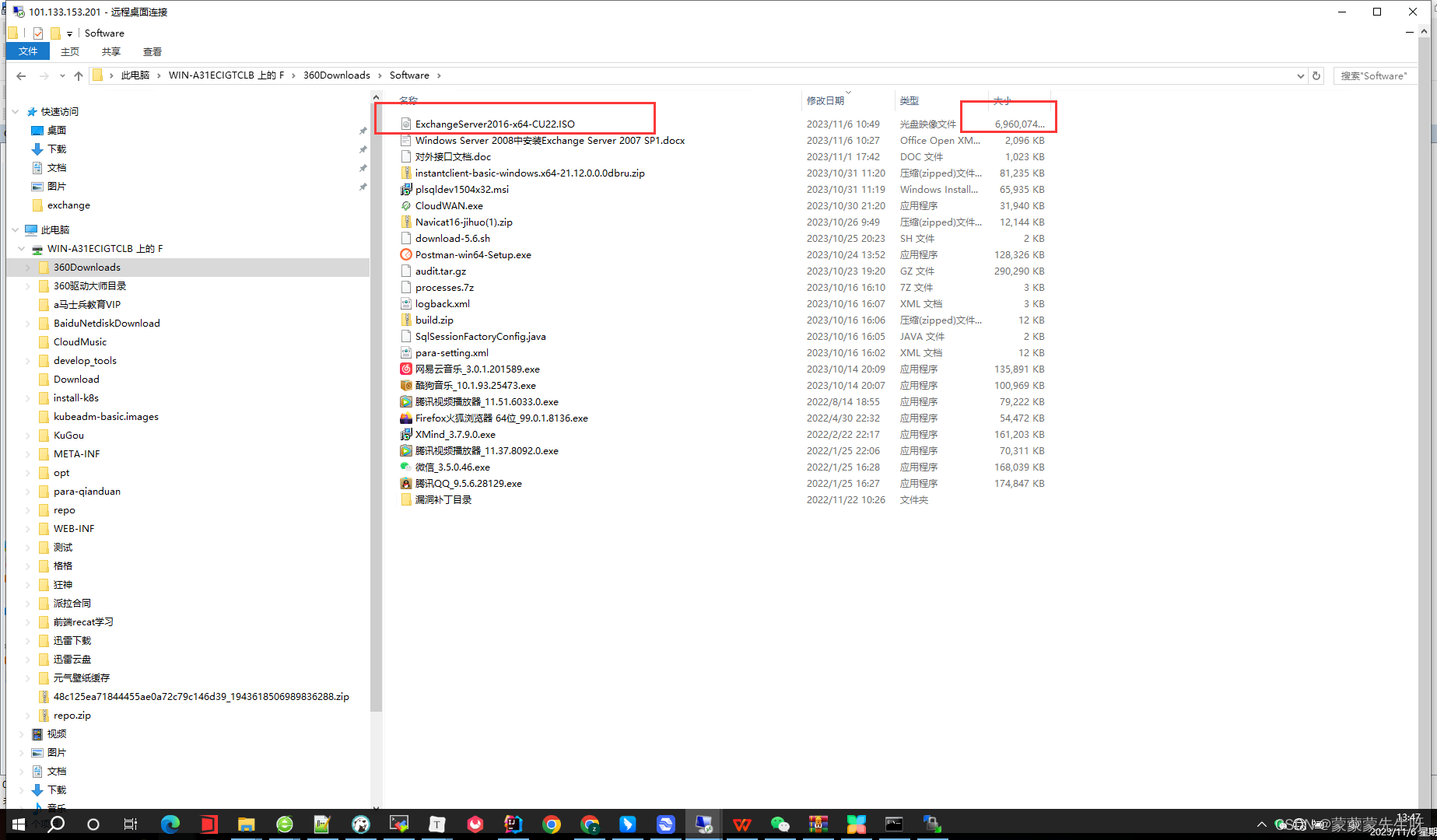Image resolution: width=1437 pixels, height=840 pixels.
Task: Select repo.zip in navigation tree
Action: pos(72,716)
